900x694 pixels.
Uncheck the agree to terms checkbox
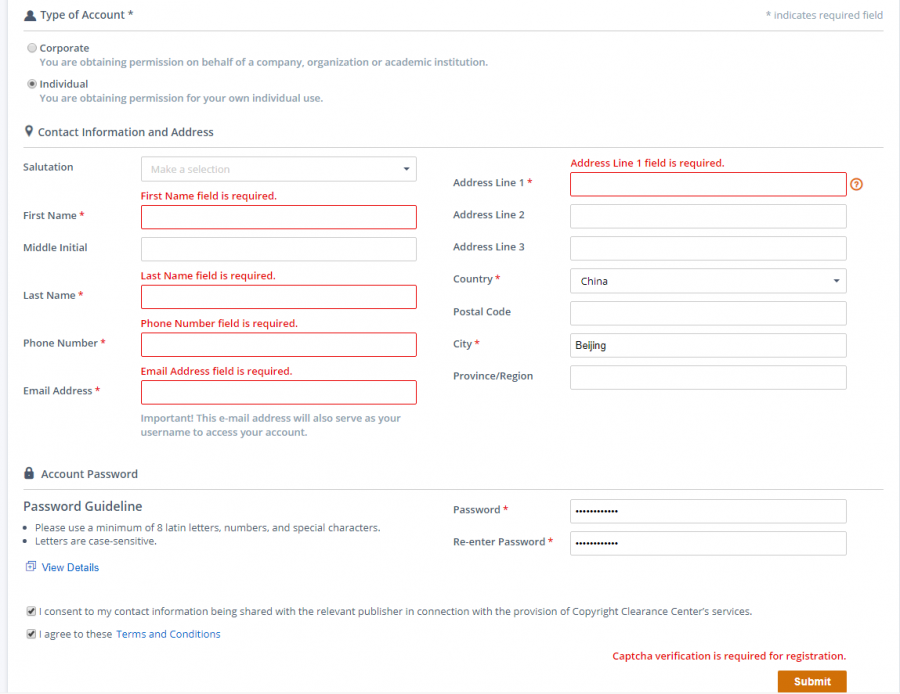coord(32,634)
